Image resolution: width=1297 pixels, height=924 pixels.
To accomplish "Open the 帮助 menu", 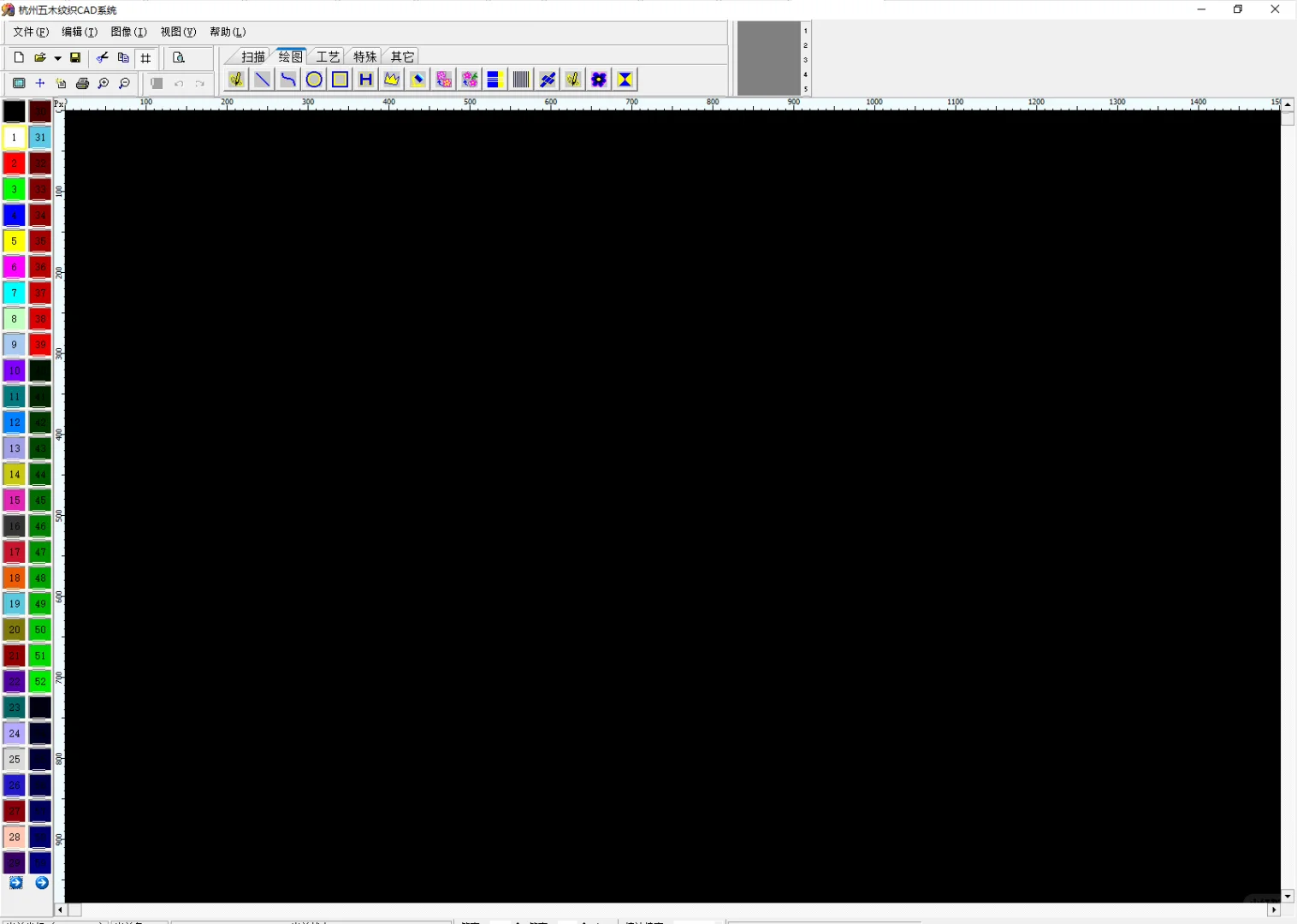I will (228, 32).
